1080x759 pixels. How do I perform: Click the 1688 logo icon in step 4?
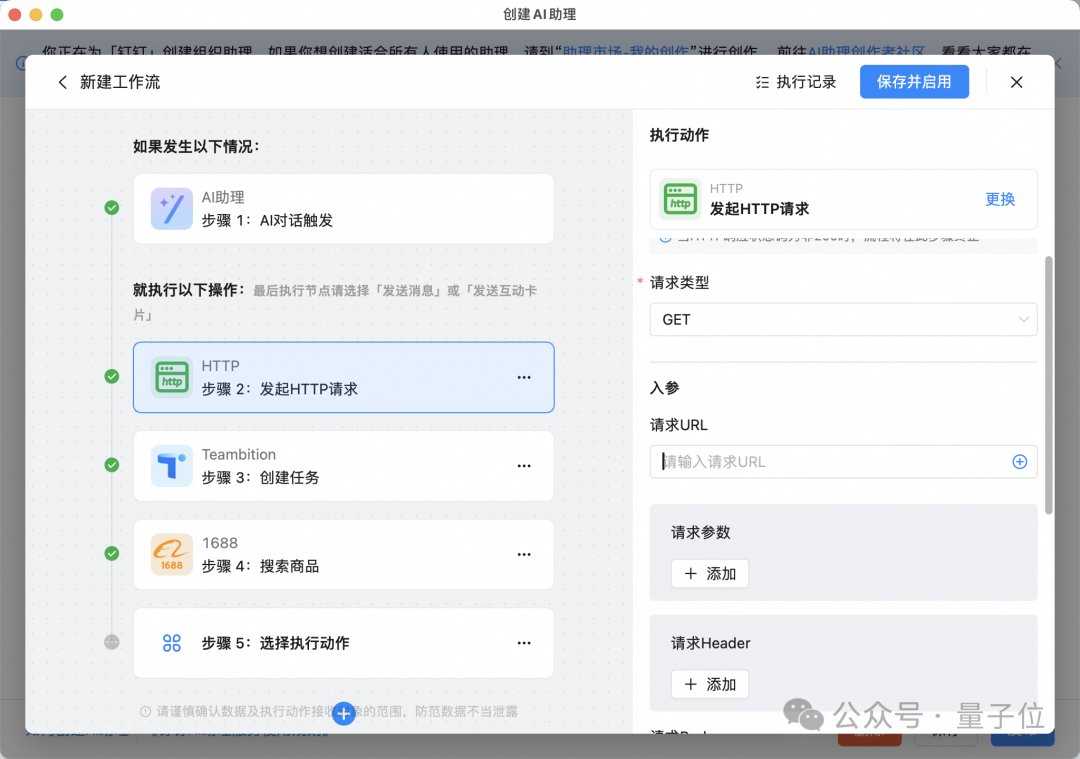pyautogui.click(x=172, y=554)
